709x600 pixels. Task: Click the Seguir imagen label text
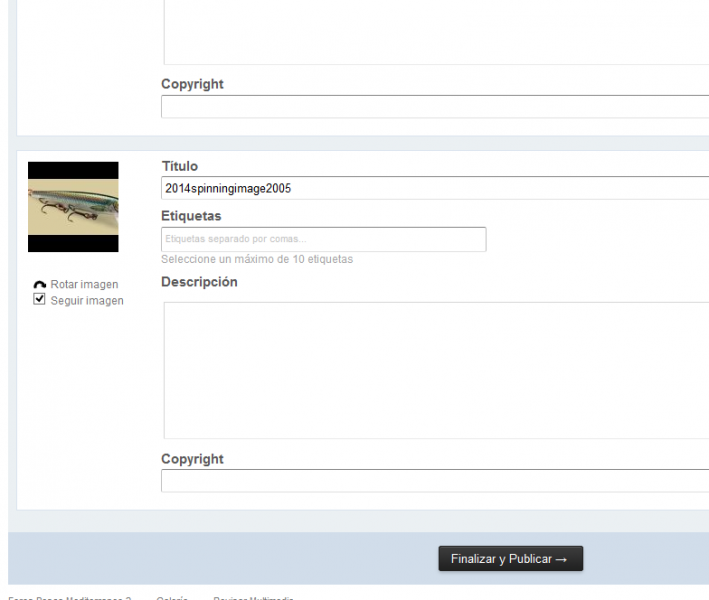87,300
